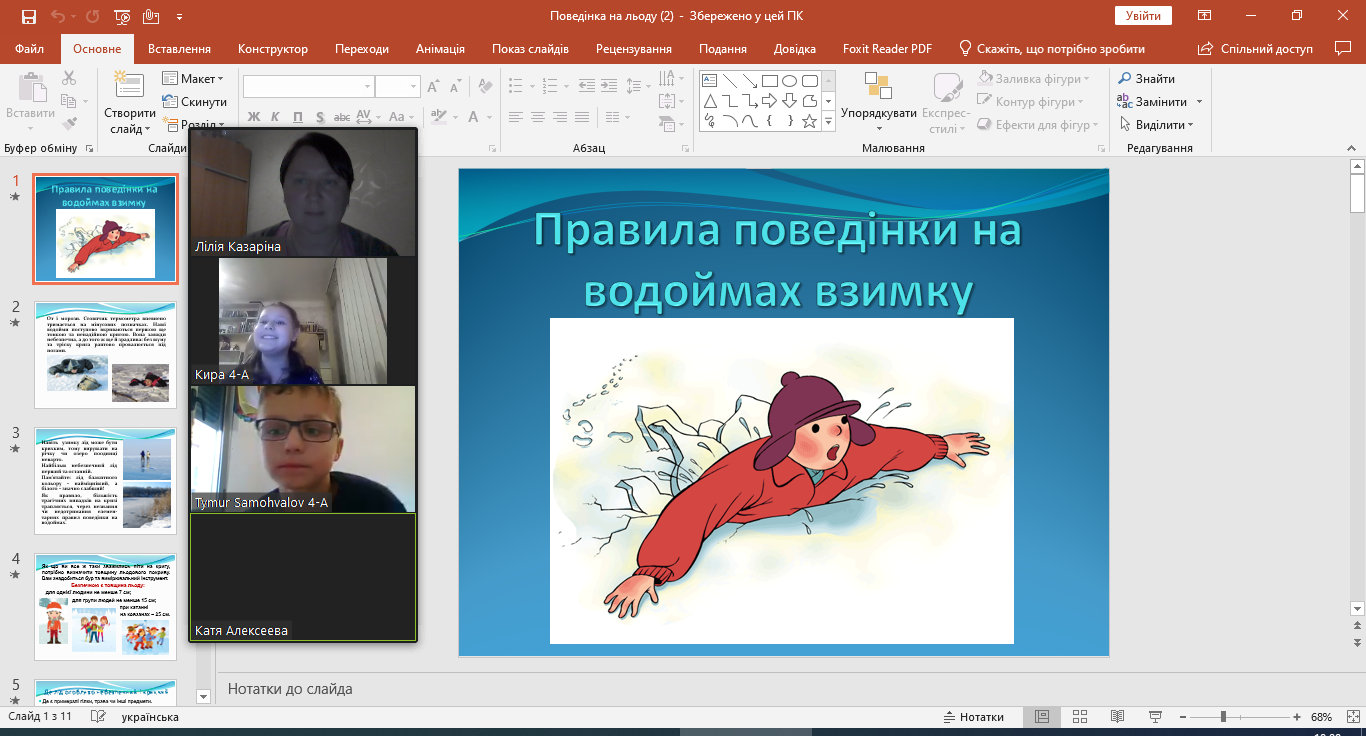
Task: Click the zoom slider handle
Action: 1222,717
